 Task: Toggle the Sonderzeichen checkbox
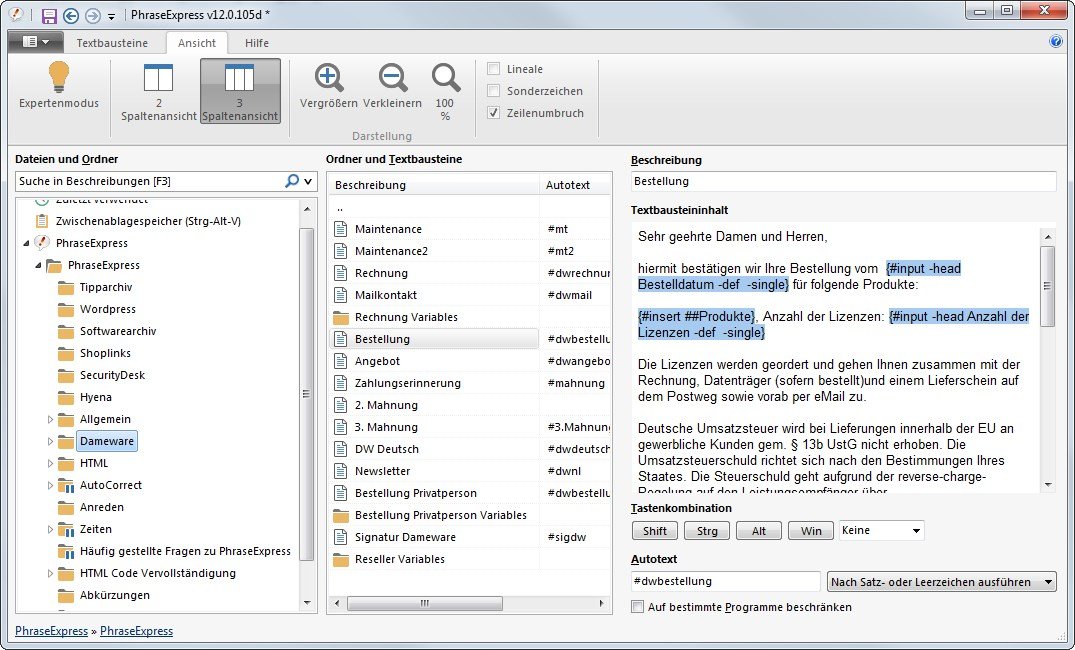[x=494, y=91]
